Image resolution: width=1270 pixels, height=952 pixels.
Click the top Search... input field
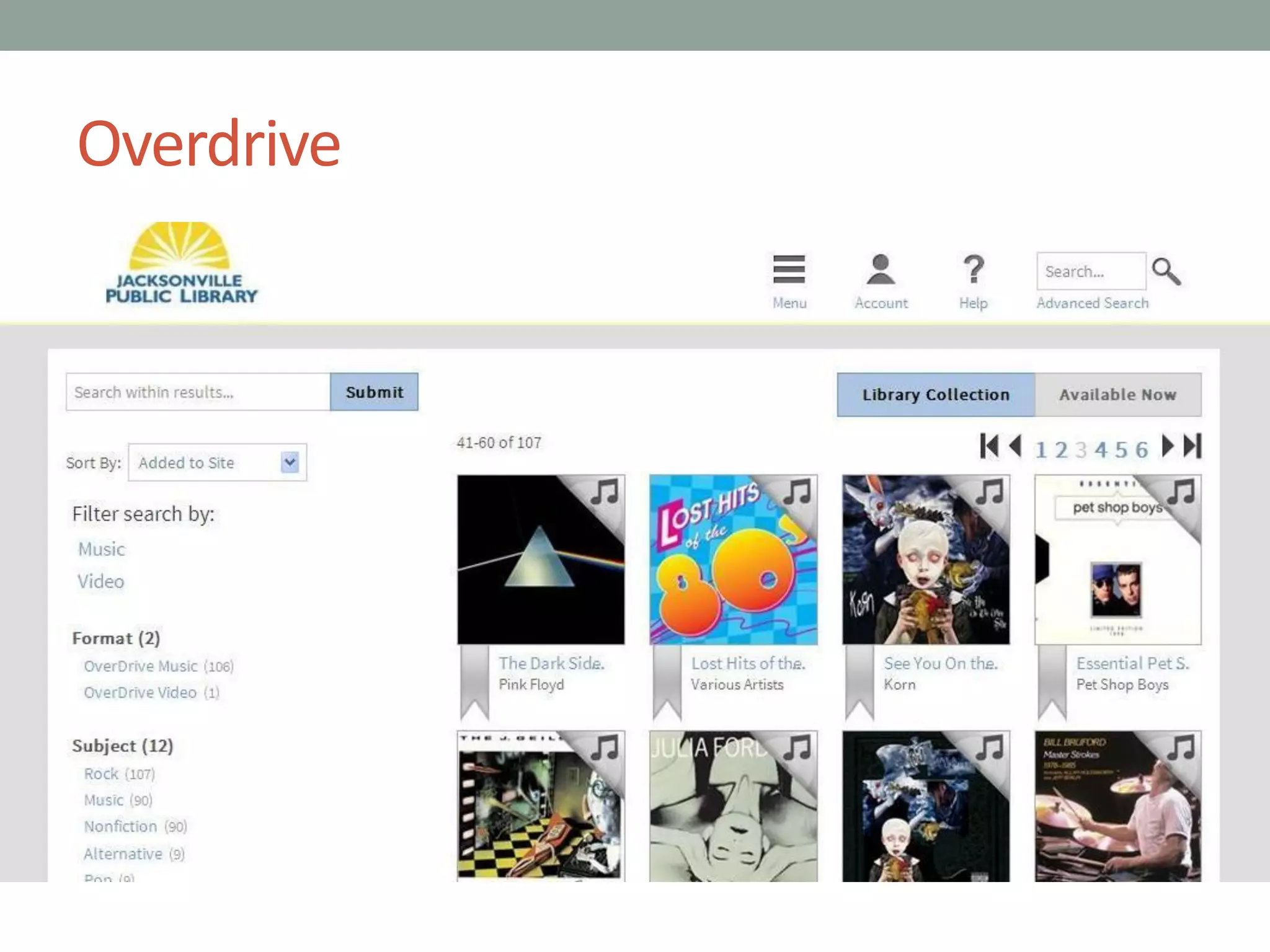(x=1091, y=271)
